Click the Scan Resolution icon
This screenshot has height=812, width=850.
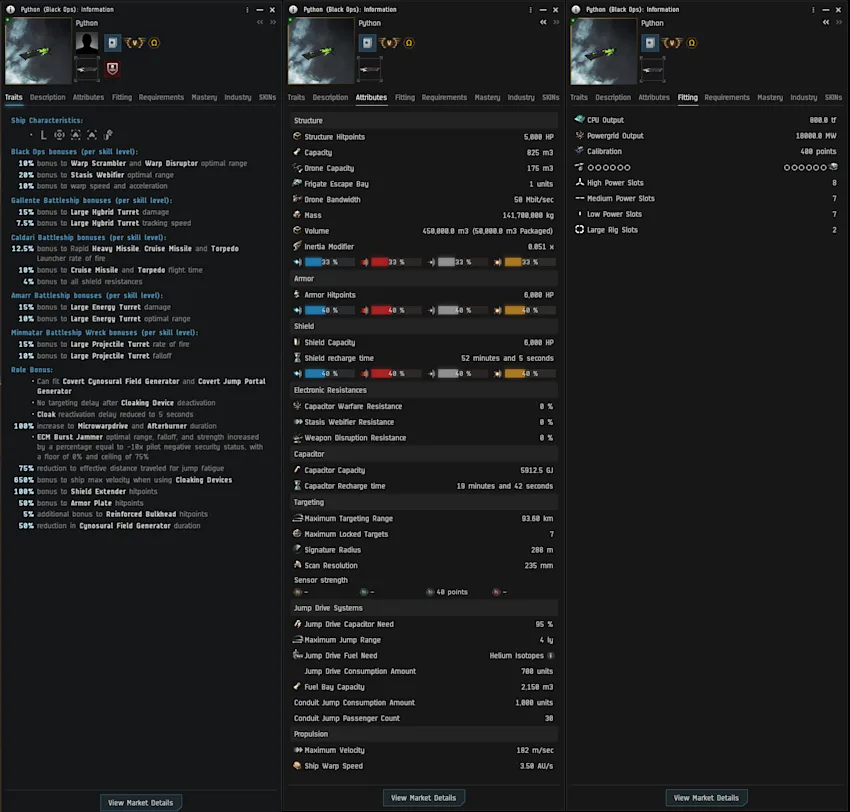pyautogui.click(x=297, y=565)
